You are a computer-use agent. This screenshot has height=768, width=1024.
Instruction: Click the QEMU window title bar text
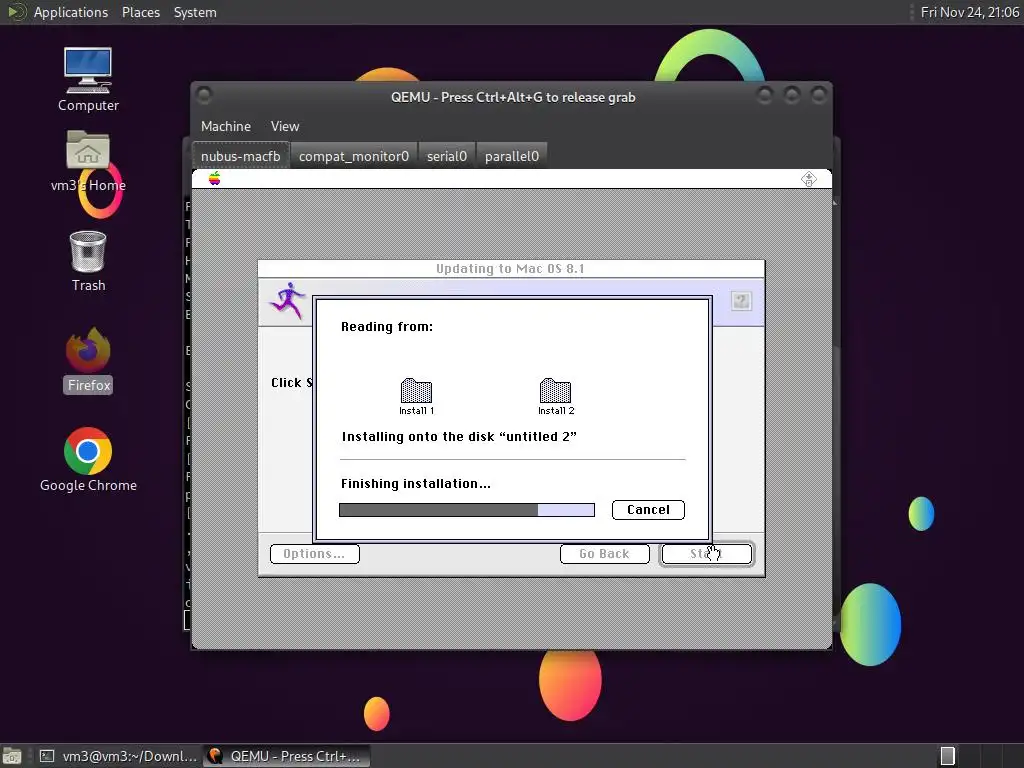tap(513, 97)
